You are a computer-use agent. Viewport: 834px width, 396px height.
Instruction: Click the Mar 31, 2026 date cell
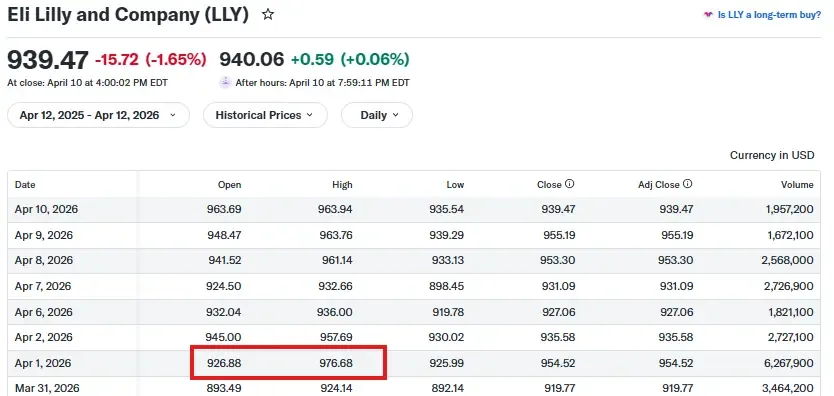[x=46, y=389]
